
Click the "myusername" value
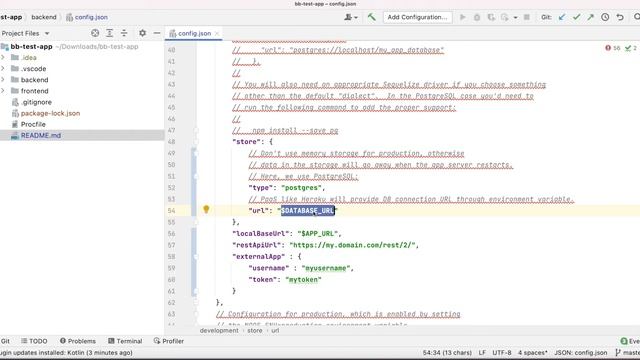click(326, 268)
